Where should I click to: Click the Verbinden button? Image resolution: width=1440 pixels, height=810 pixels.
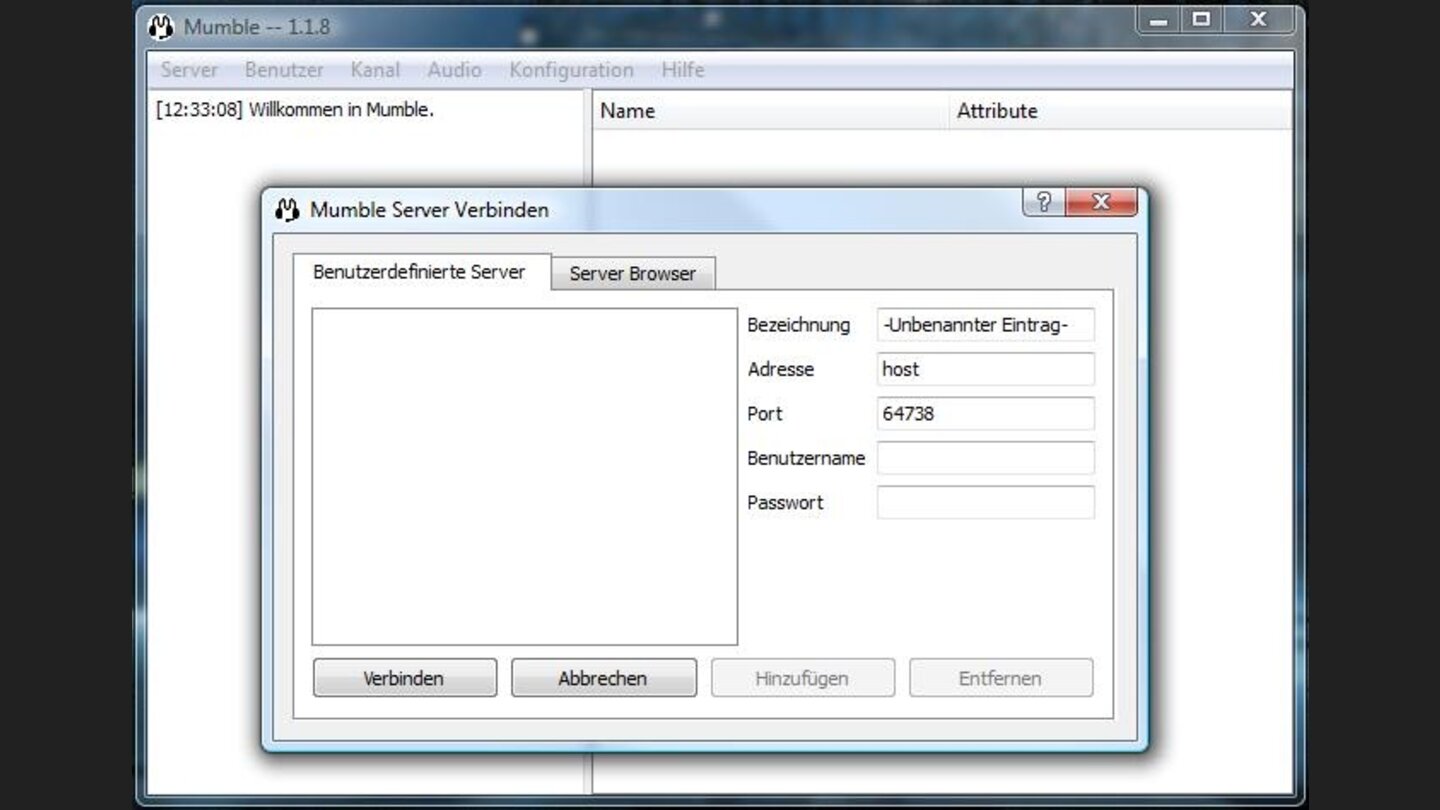[404, 678]
